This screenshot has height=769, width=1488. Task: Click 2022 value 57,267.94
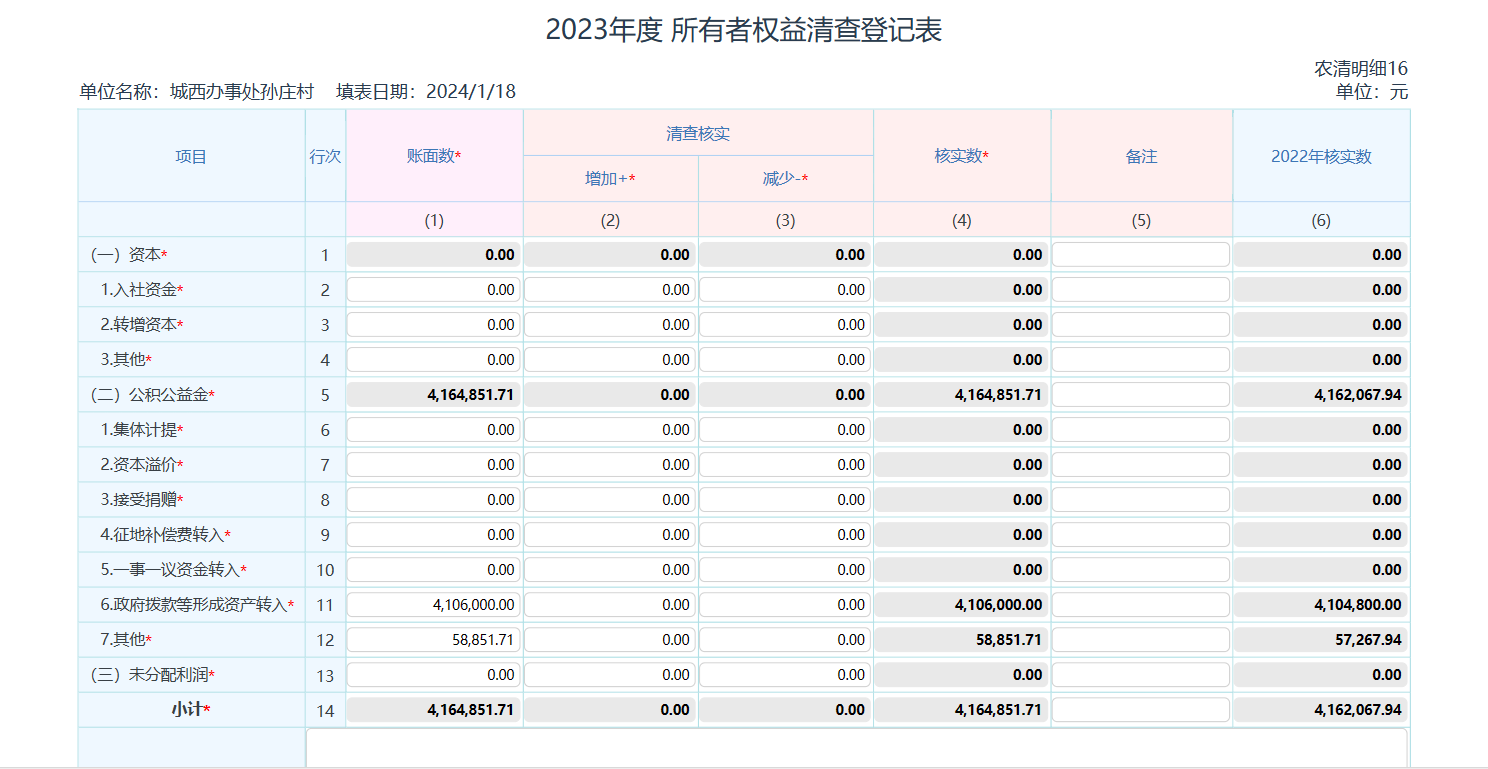pyautogui.click(x=1321, y=640)
